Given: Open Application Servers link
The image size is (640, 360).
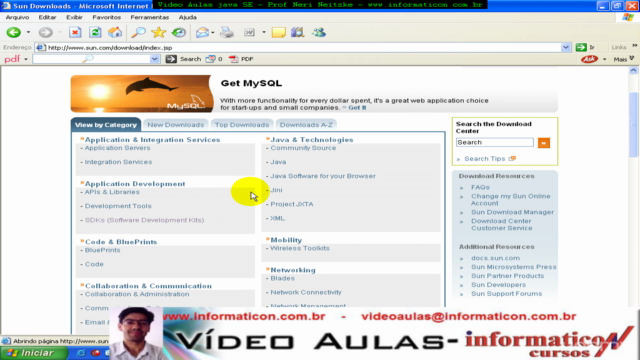Looking at the screenshot, I should coord(118,148).
